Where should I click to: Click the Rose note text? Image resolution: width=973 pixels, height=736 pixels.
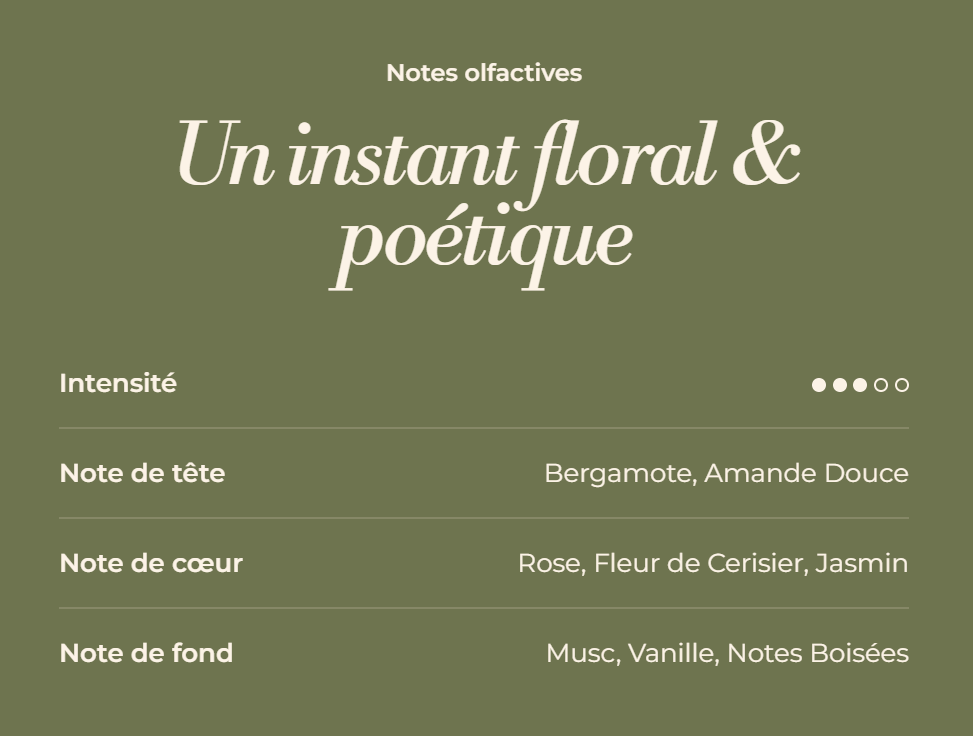(x=548, y=563)
